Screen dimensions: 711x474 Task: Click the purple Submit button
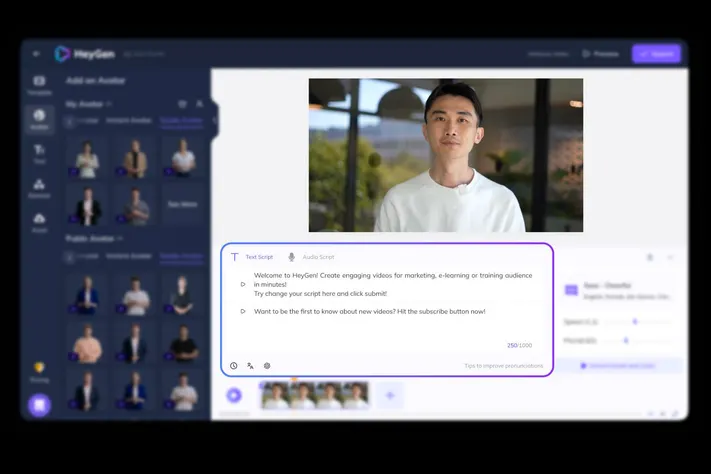tap(656, 53)
